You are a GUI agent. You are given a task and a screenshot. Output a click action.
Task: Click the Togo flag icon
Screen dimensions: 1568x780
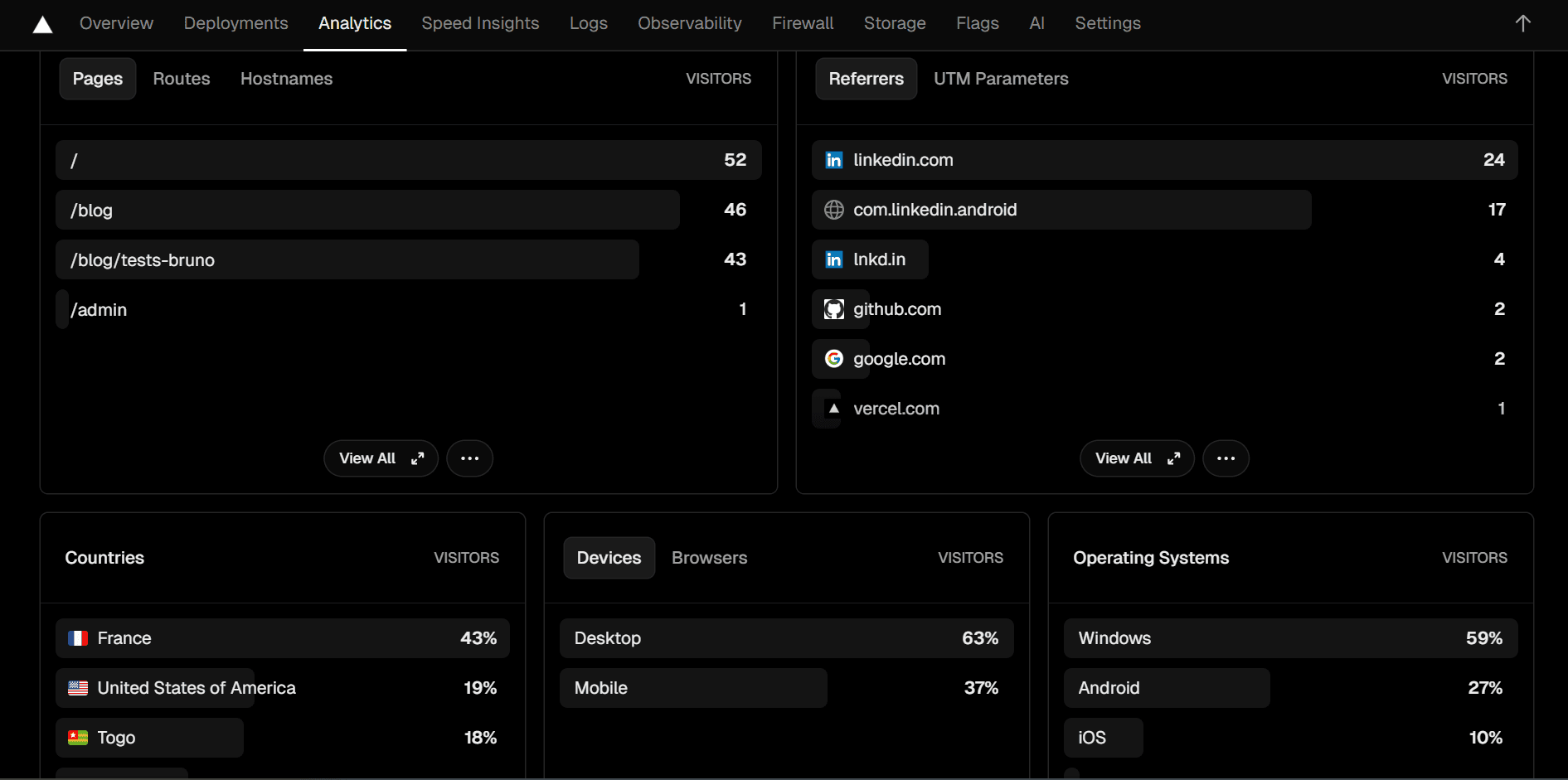coord(77,737)
